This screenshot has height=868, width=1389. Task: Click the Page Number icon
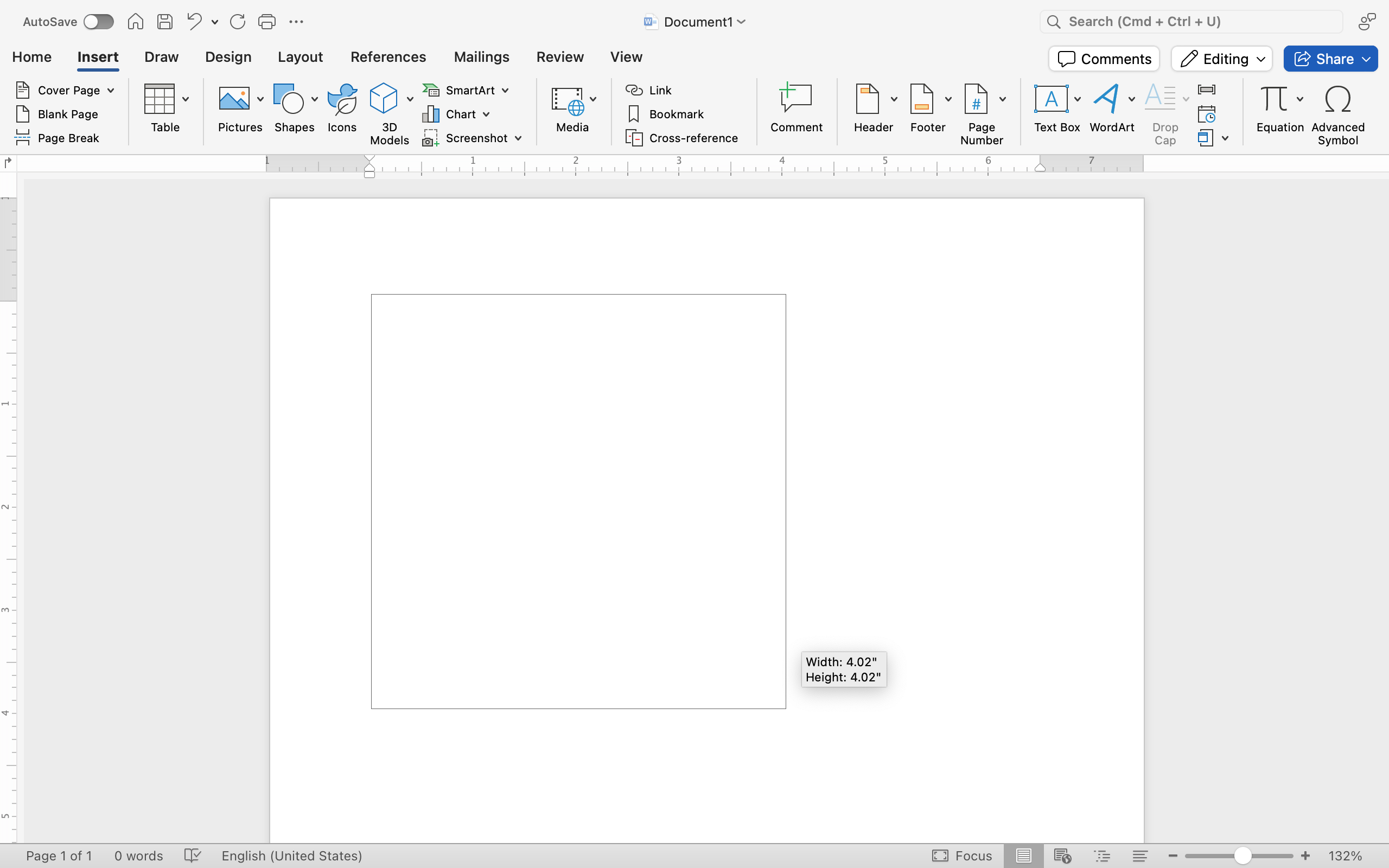[x=976, y=99]
